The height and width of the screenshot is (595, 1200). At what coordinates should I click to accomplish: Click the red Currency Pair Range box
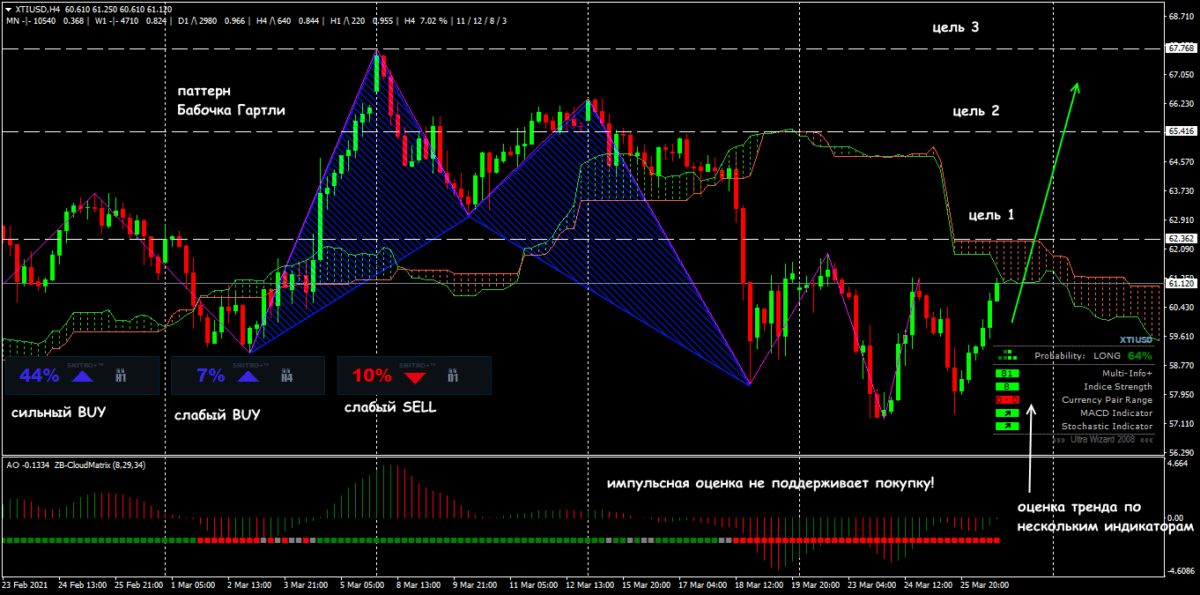pos(1006,400)
